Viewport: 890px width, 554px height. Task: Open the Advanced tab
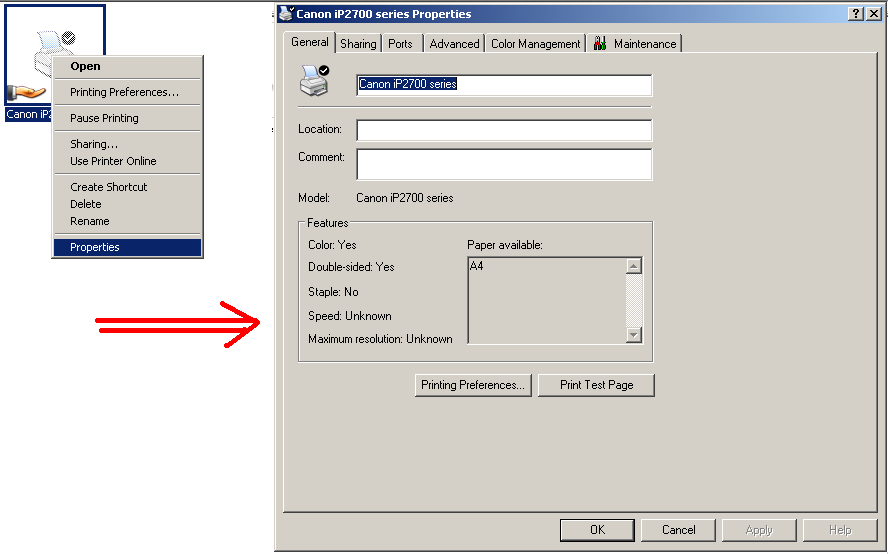click(454, 44)
